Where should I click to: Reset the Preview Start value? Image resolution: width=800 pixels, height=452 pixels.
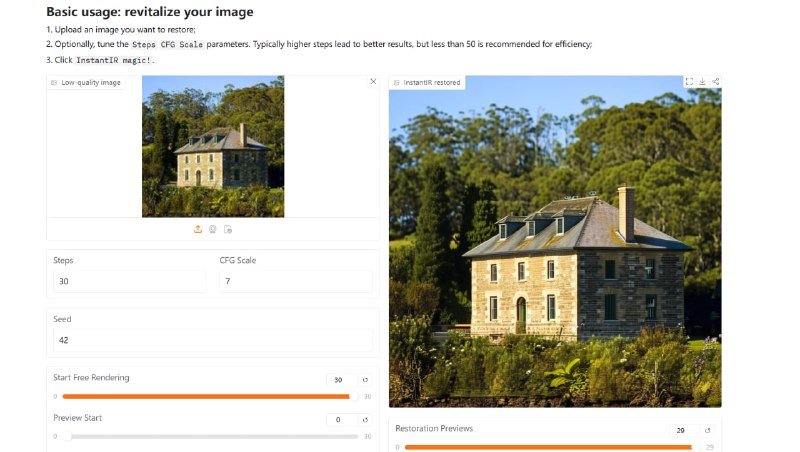(x=366, y=420)
